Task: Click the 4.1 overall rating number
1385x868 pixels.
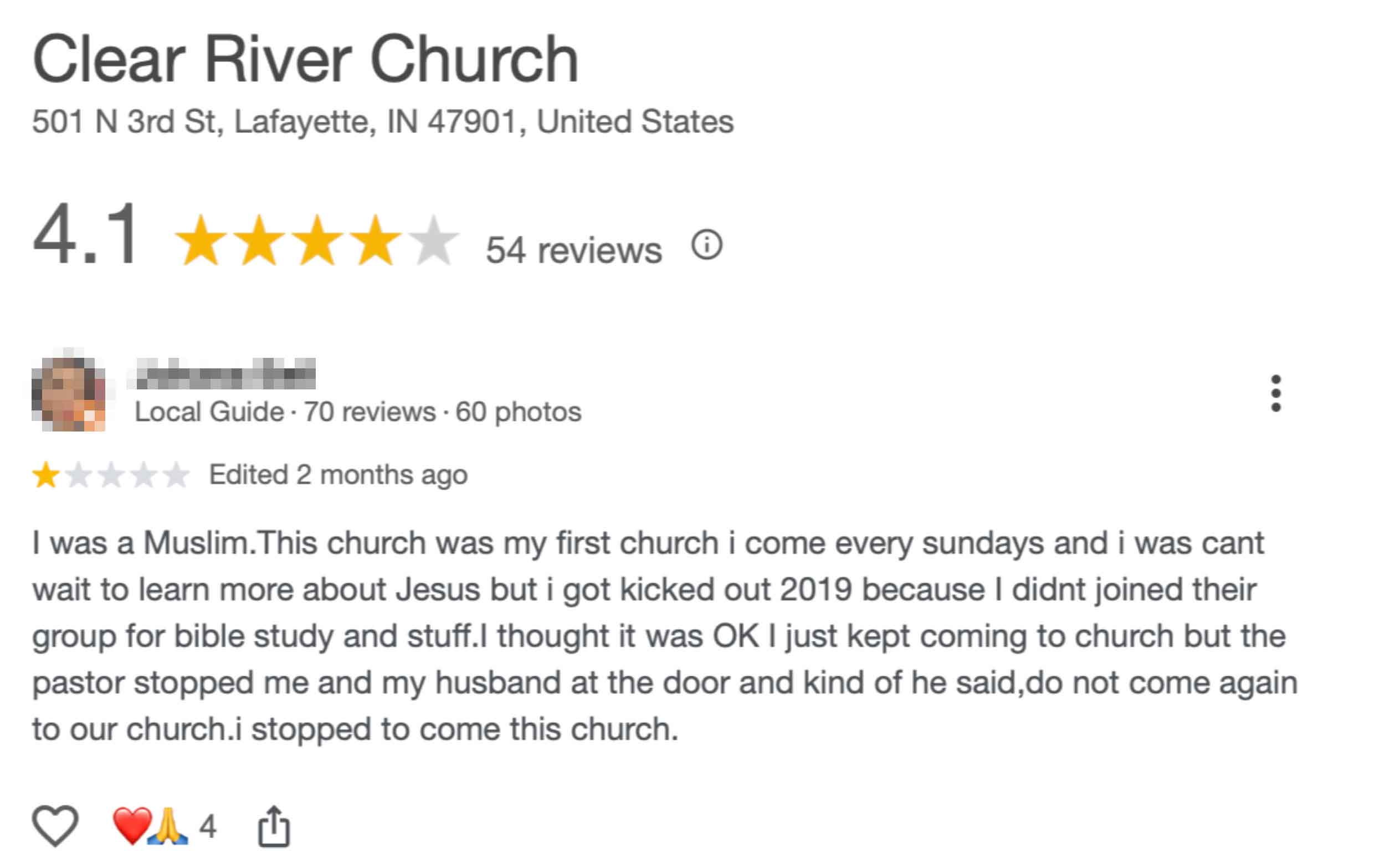Action: pos(86,235)
